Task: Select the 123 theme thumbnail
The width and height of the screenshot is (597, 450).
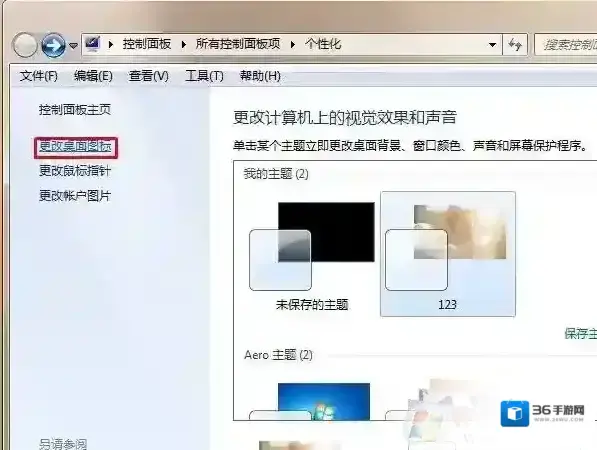Action: pos(448,254)
